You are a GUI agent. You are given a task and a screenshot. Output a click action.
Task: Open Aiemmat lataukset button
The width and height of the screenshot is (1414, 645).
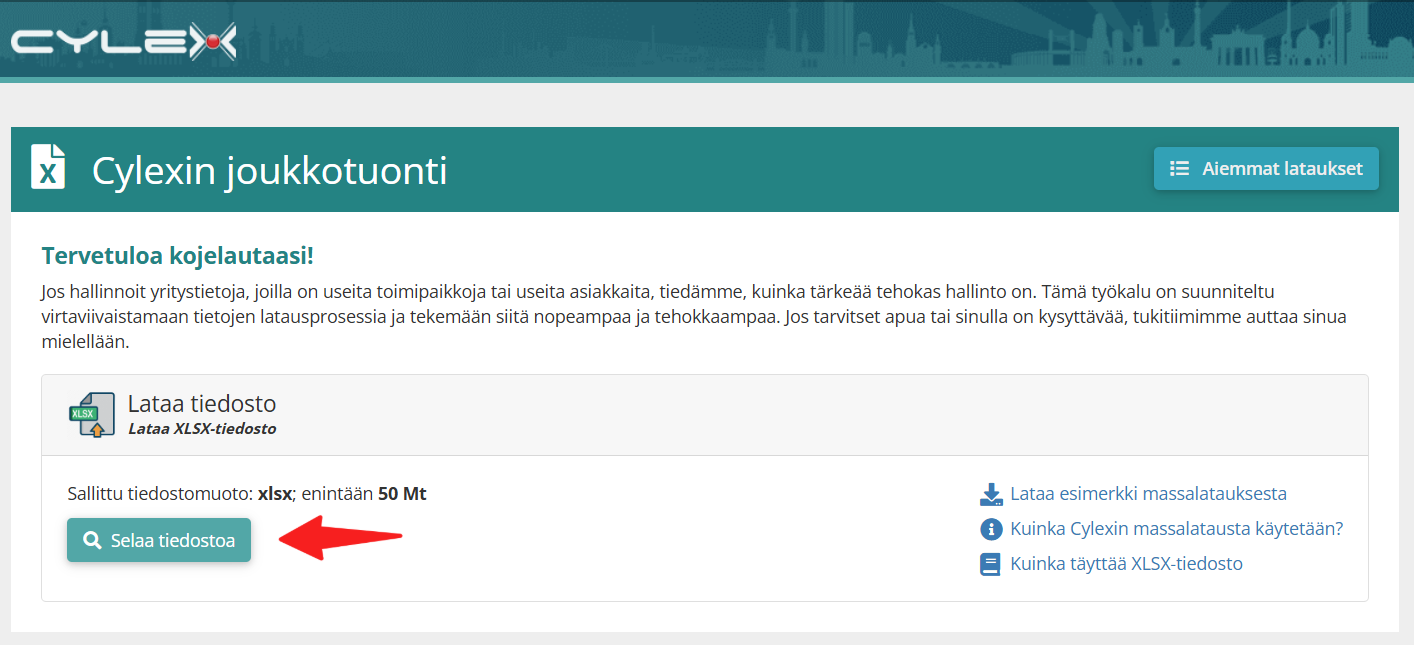pos(1266,169)
